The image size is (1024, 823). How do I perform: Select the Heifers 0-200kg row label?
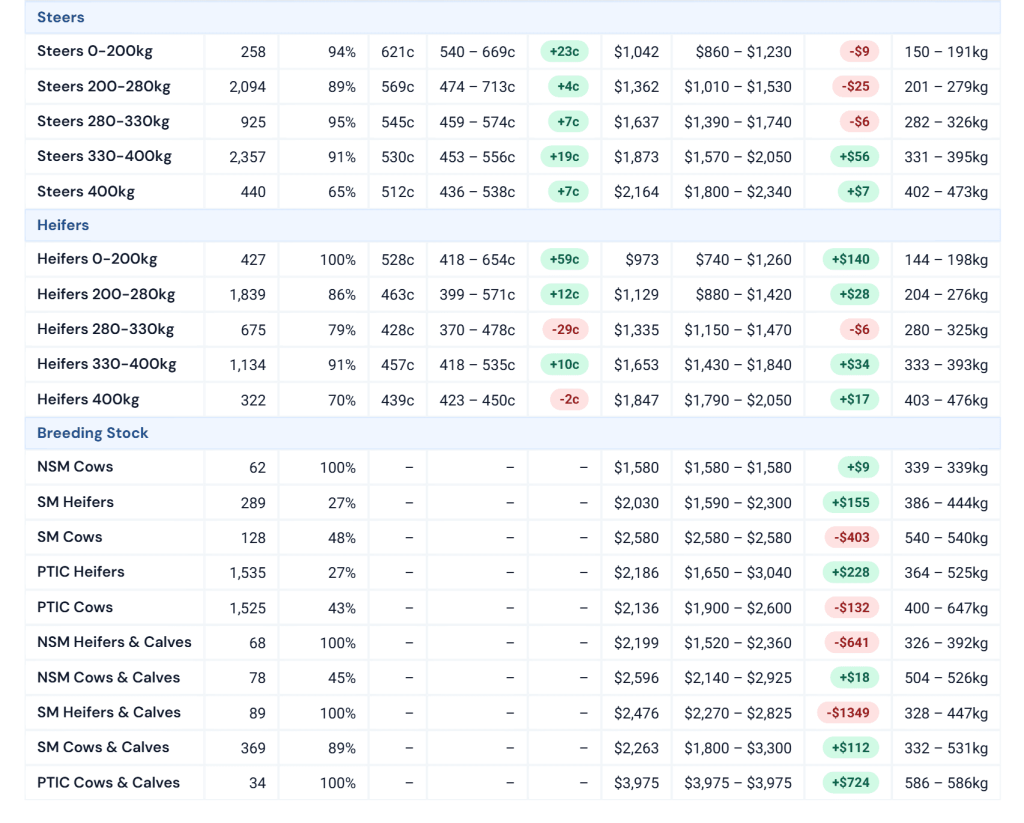pos(97,259)
